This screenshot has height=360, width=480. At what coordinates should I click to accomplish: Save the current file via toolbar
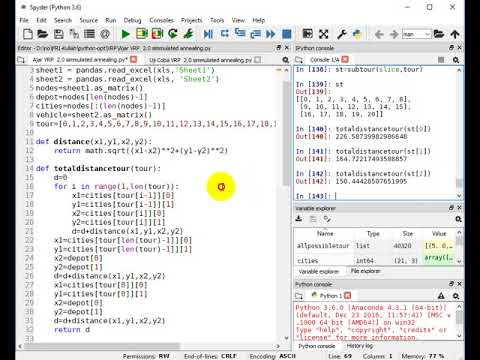pyautogui.click(x=58, y=34)
